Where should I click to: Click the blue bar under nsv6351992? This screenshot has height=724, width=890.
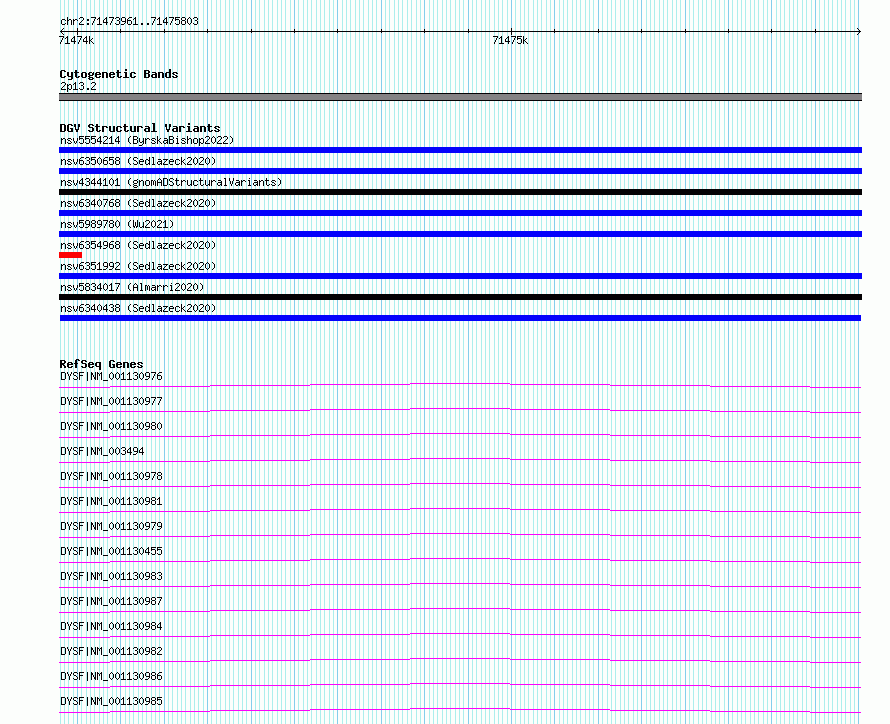[460, 276]
